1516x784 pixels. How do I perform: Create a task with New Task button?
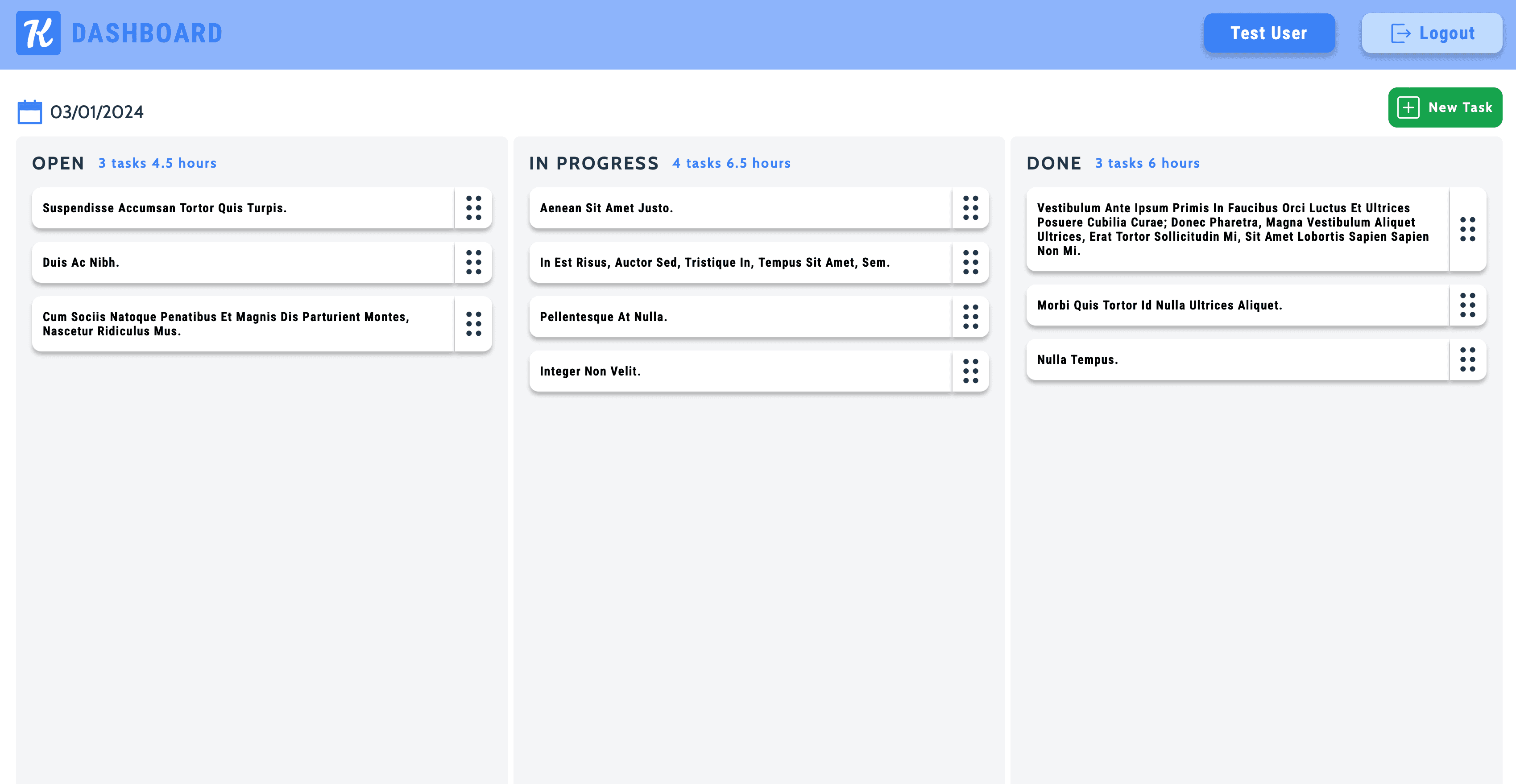[x=1445, y=107]
